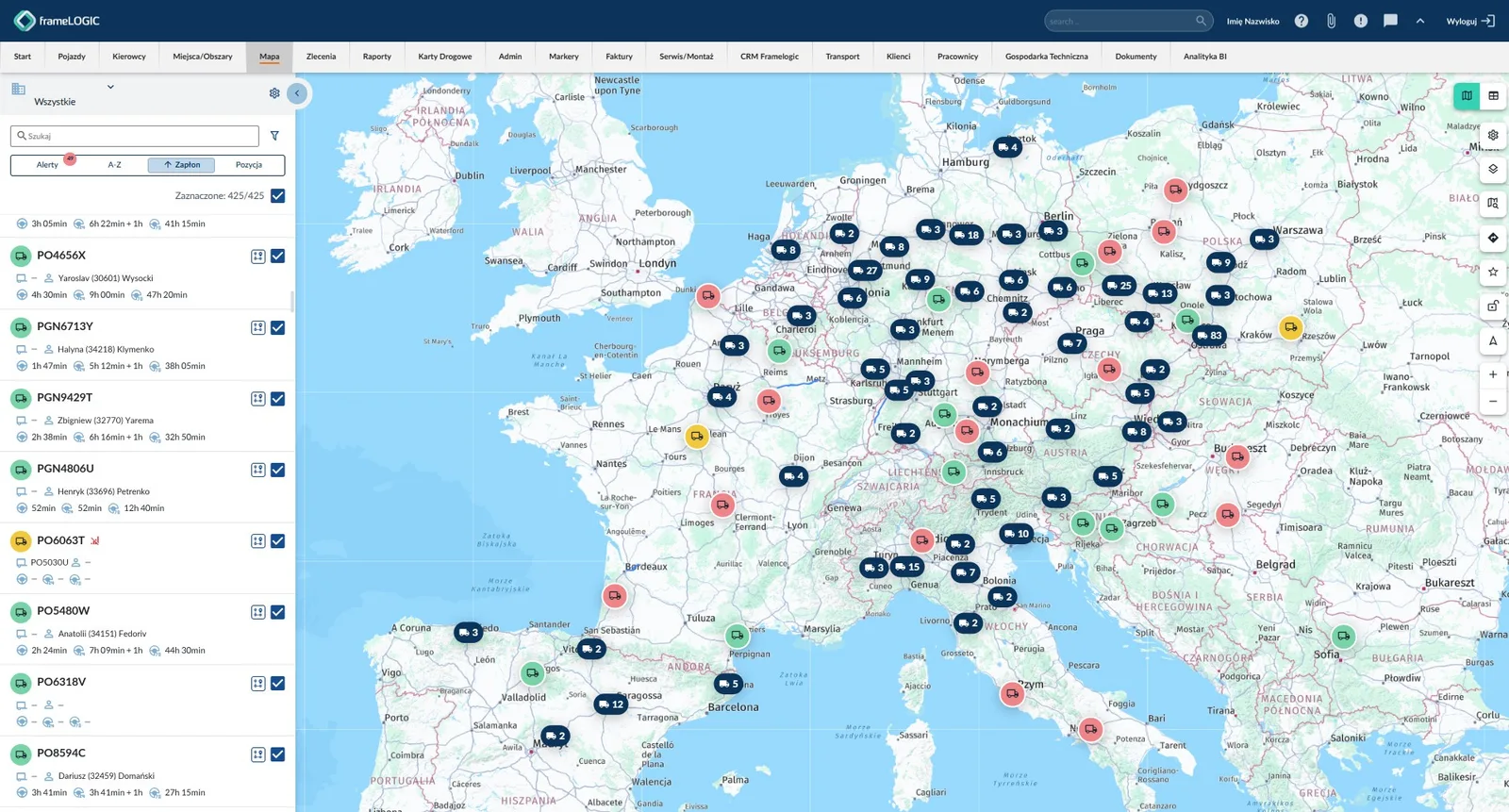Click the Szukaj vehicle search field
Screen dimensions: 1509x812
(x=135, y=136)
